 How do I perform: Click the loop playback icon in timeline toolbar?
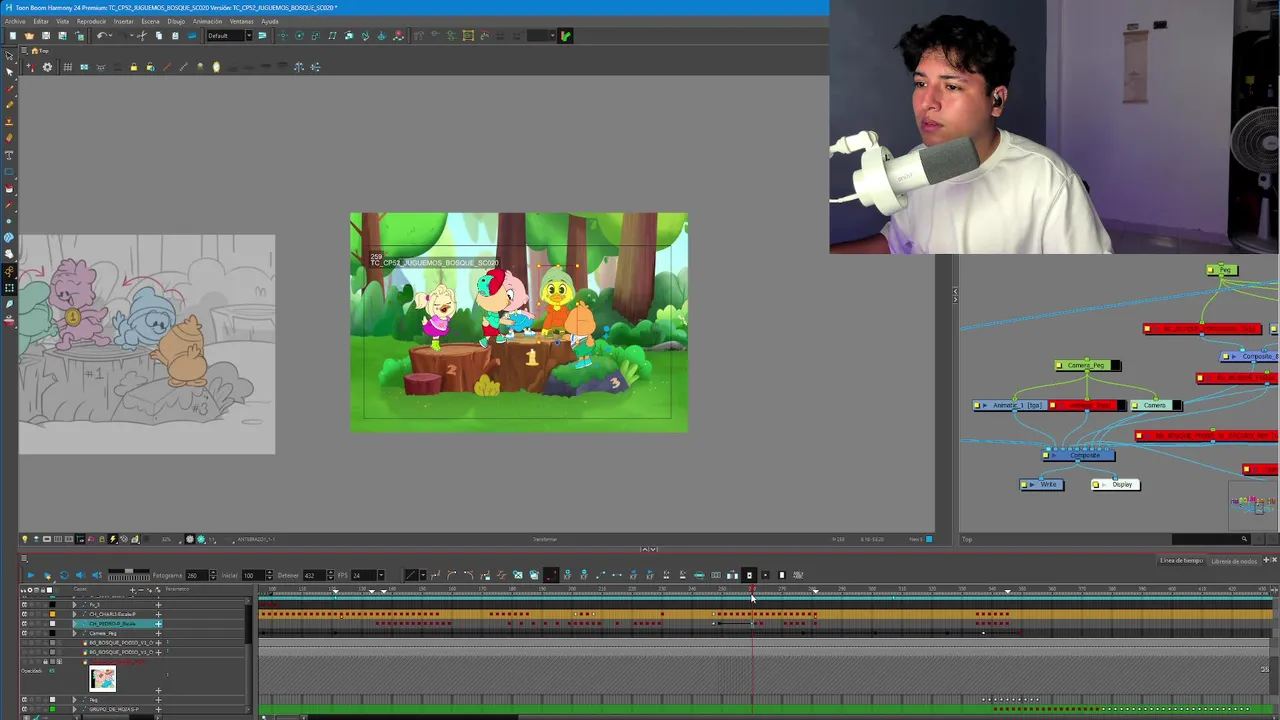pos(64,575)
